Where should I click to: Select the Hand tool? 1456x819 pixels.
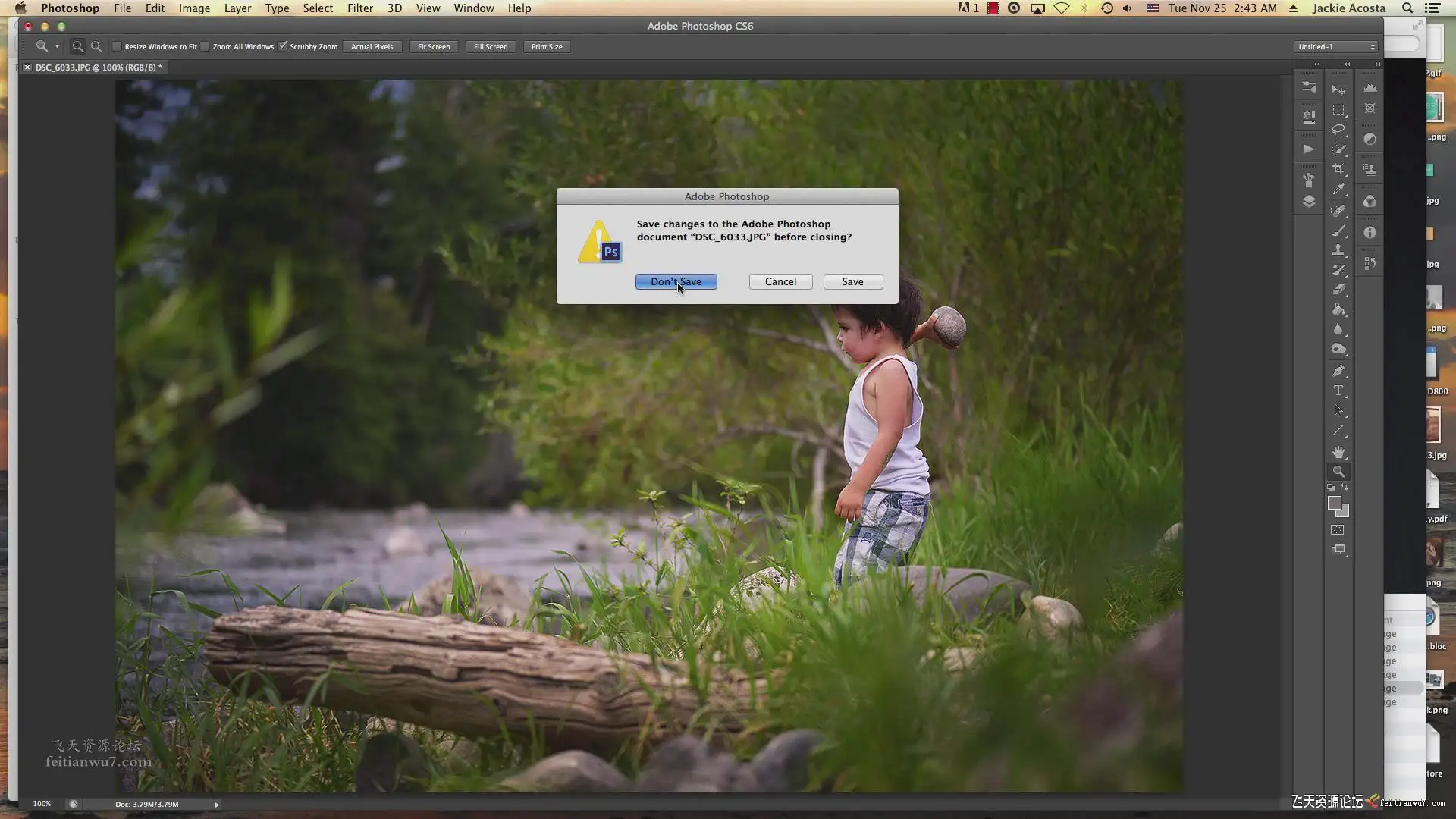[1338, 452]
